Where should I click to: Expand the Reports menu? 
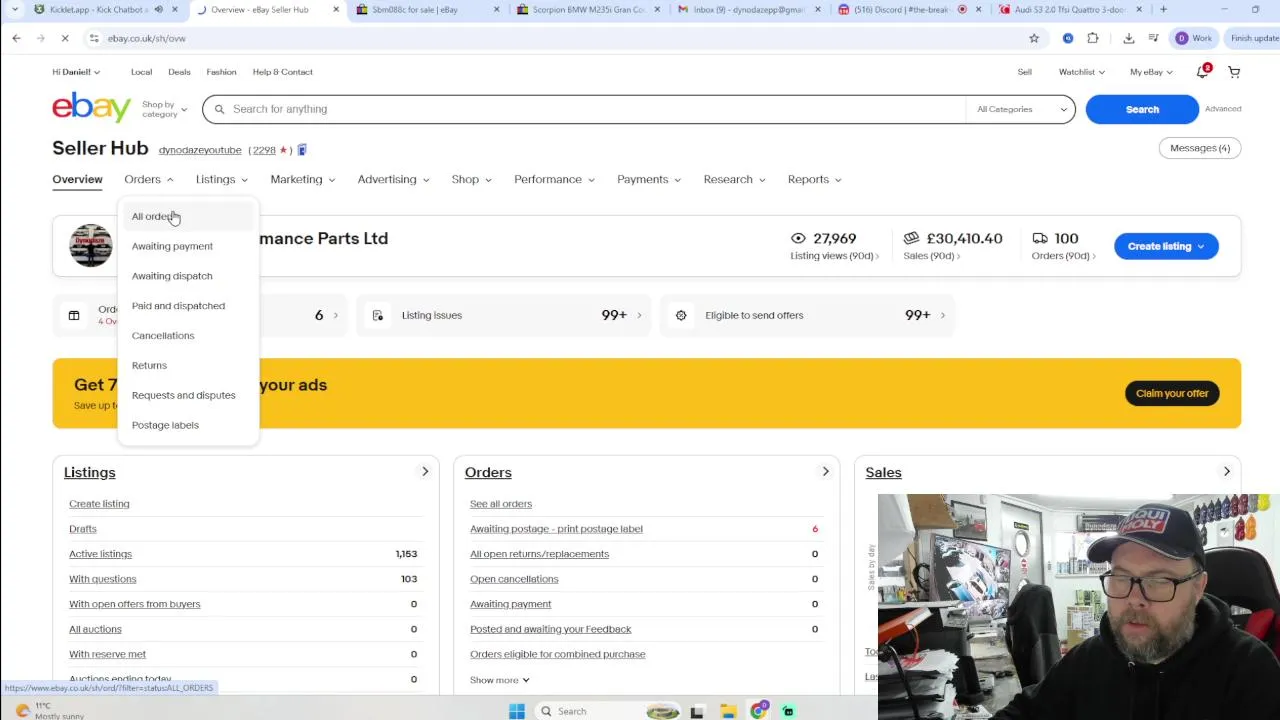[814, 179]
